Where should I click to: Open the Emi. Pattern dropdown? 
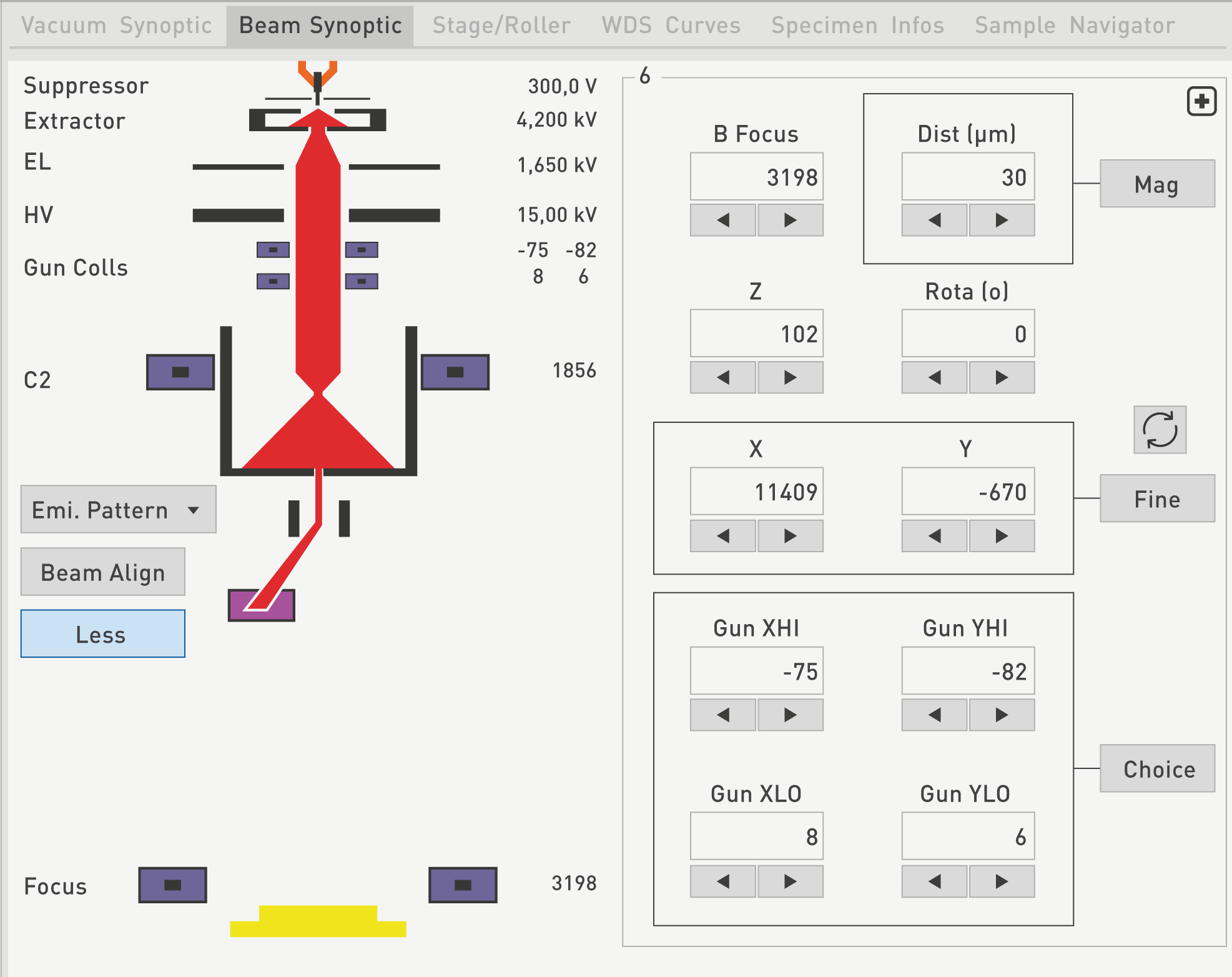click(118, 510)
